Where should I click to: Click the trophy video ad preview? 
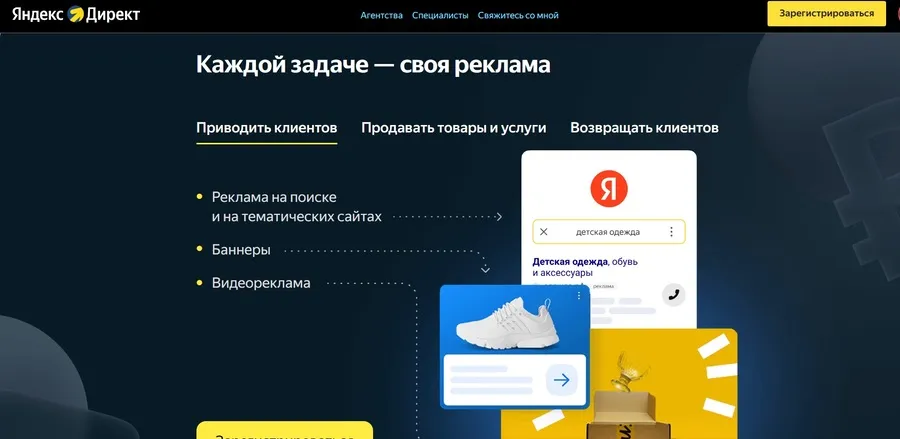620,384
